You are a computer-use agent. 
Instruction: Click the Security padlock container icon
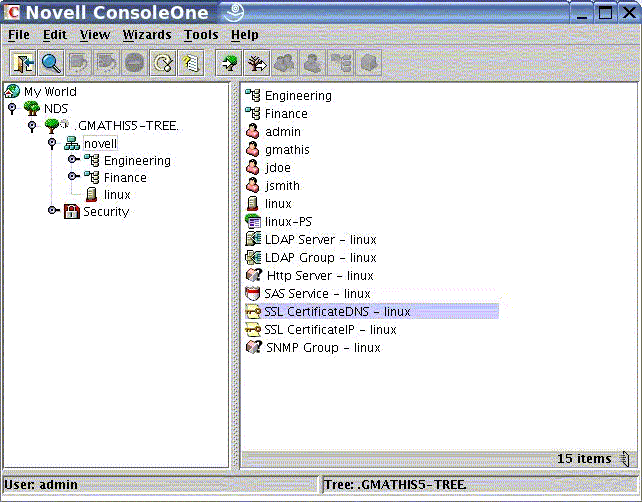(x=72, y=212)
